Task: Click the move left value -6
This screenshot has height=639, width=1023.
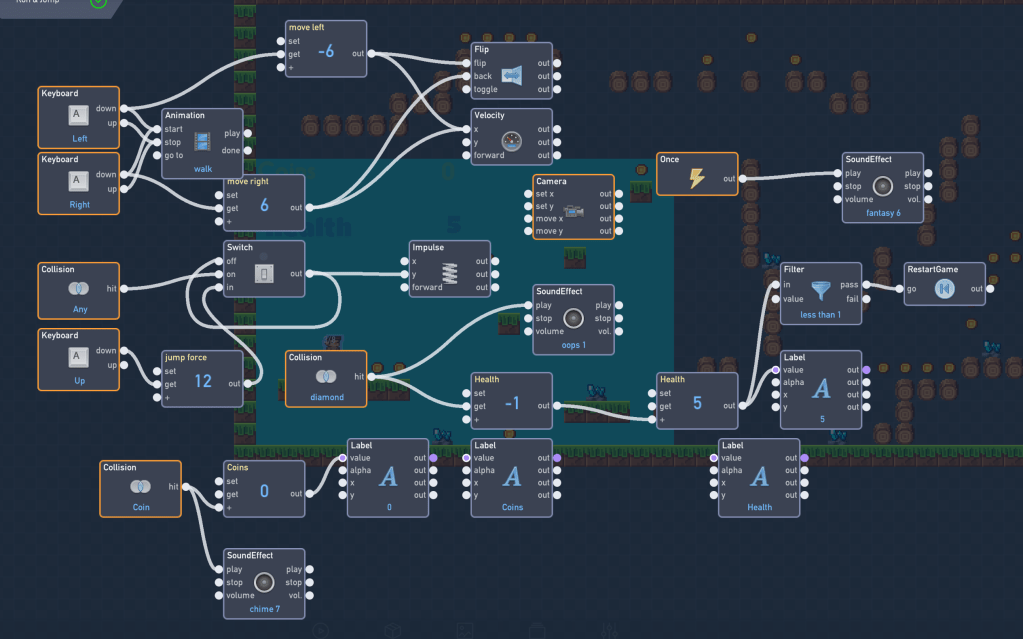Action: [326, 52]
